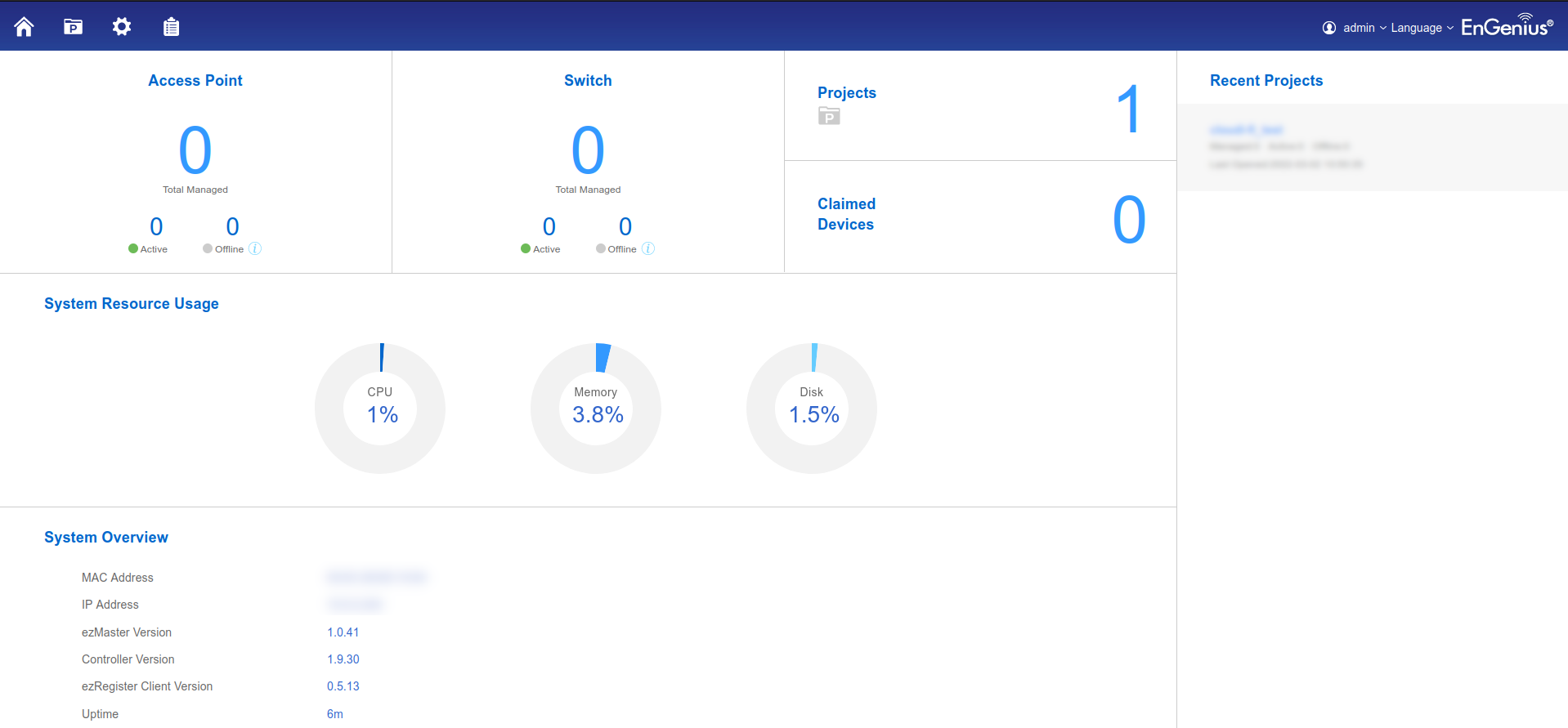Open the Claimed Devices card title

click(846, 214)
